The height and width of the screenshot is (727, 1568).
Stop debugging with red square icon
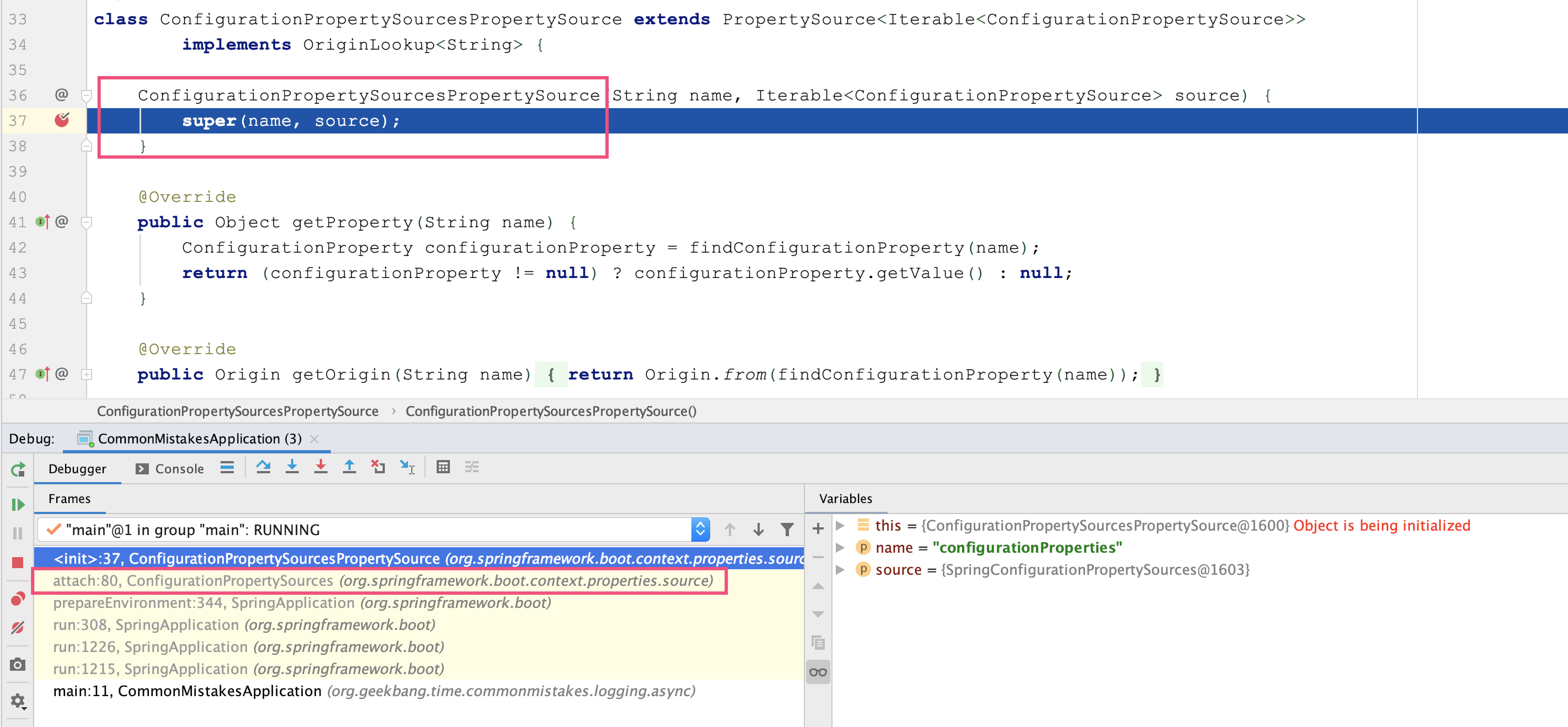pos(18,563)
